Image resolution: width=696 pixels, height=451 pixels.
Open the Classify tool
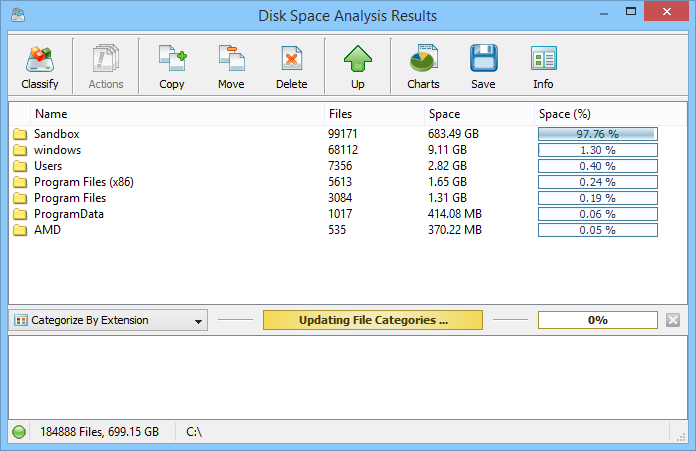pos(40,67)
